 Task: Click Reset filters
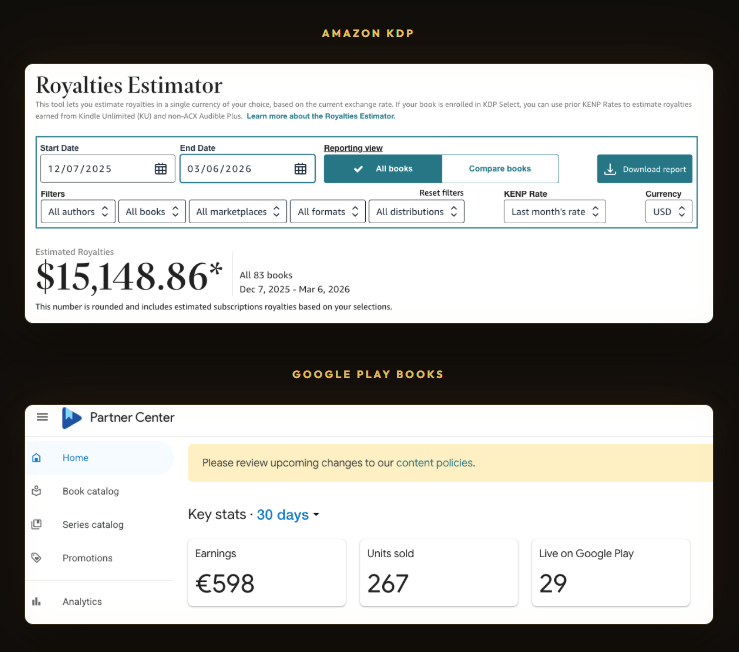(441, 193)
